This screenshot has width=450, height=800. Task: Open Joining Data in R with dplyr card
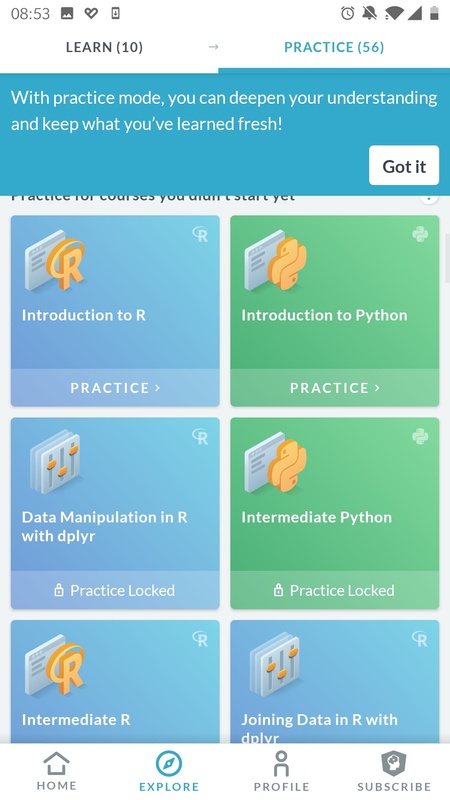tap(335, 682)
